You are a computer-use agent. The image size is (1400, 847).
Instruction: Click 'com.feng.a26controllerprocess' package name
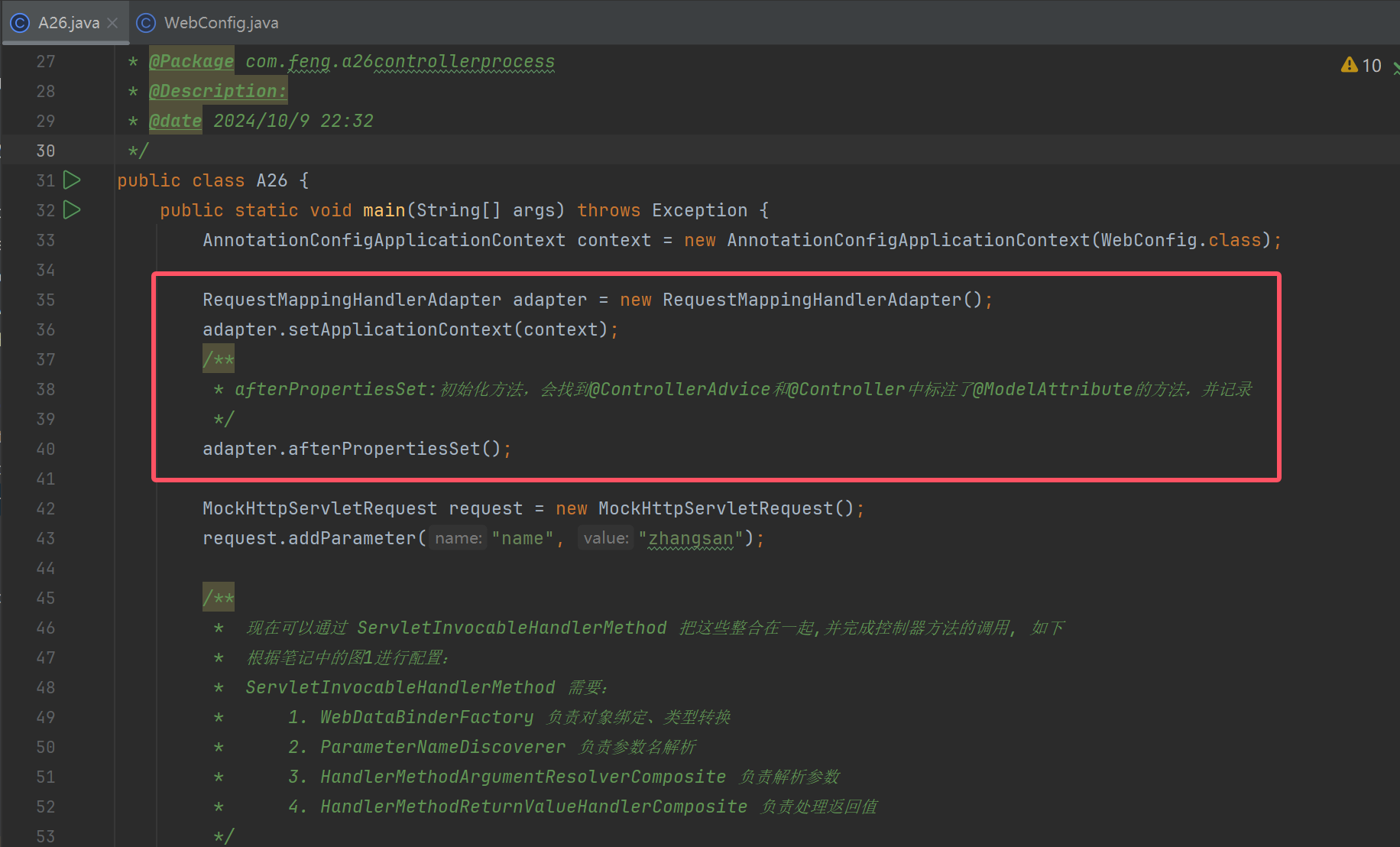[400, 61]
